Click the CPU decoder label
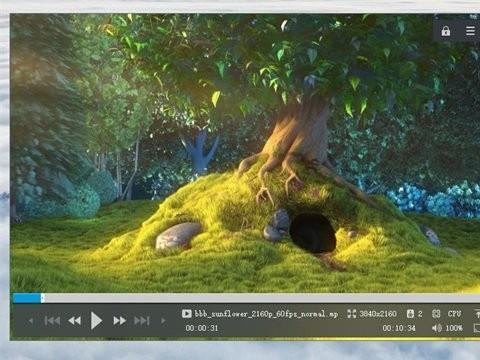The height and width of the screenshot is (360, 480). point(454,314)
